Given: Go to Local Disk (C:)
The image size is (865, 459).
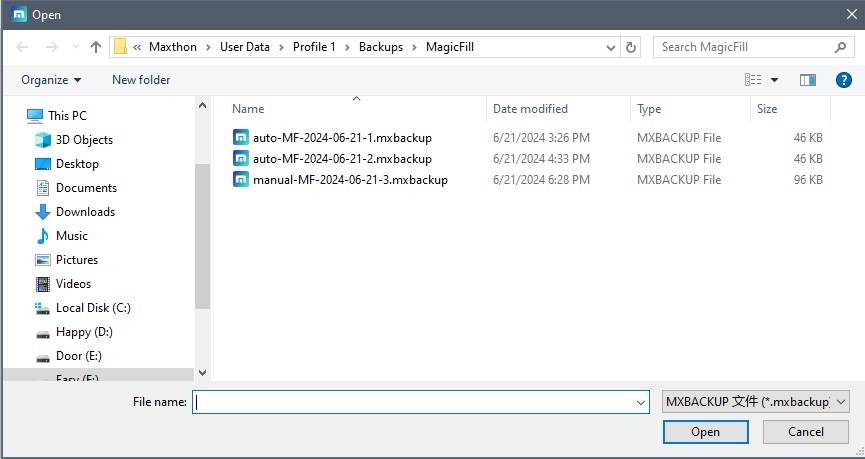Looking at the screenshot, I should (93, 308).
